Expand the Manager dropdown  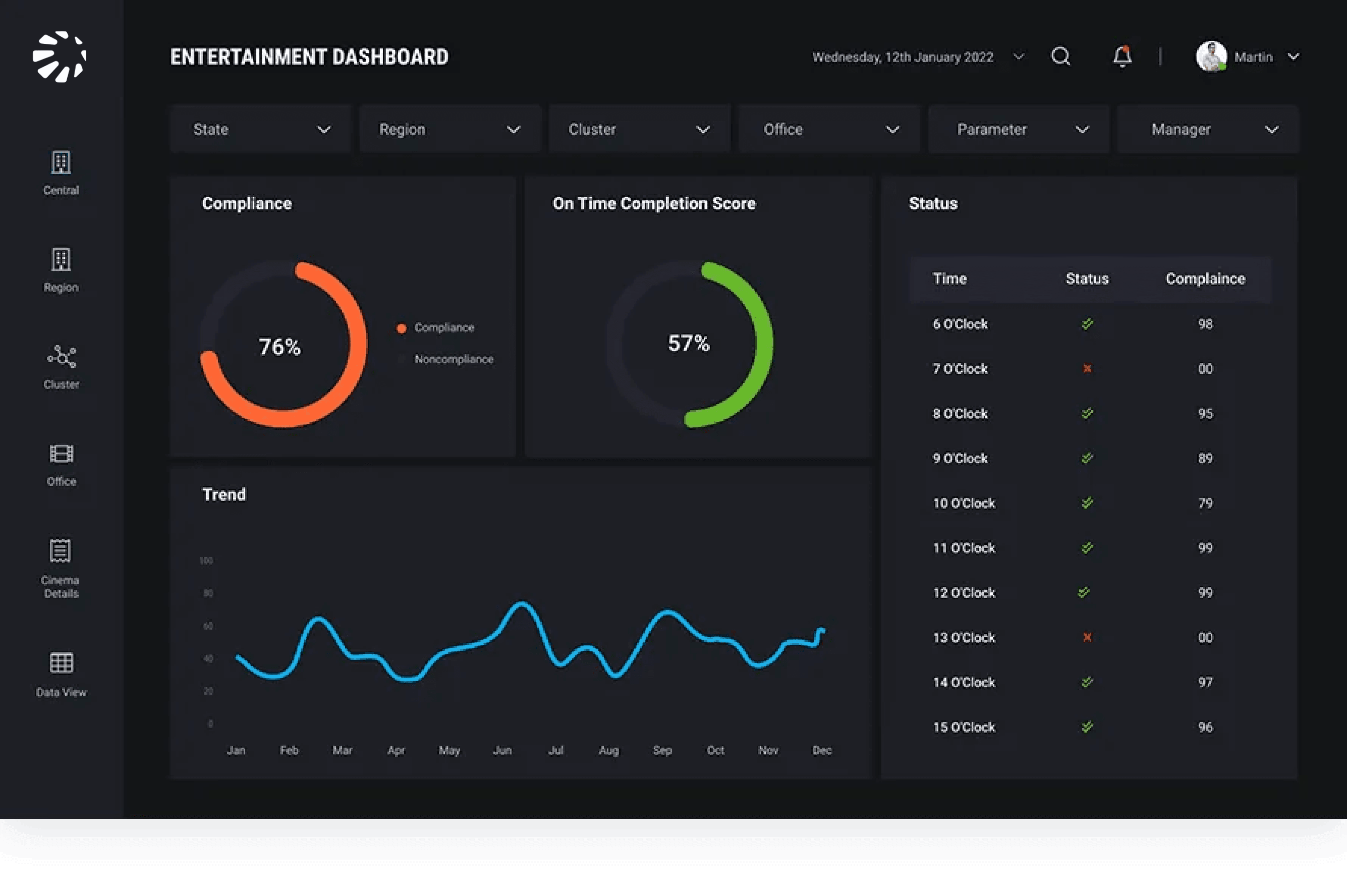pyautogui.click(x=1208, y=130)
